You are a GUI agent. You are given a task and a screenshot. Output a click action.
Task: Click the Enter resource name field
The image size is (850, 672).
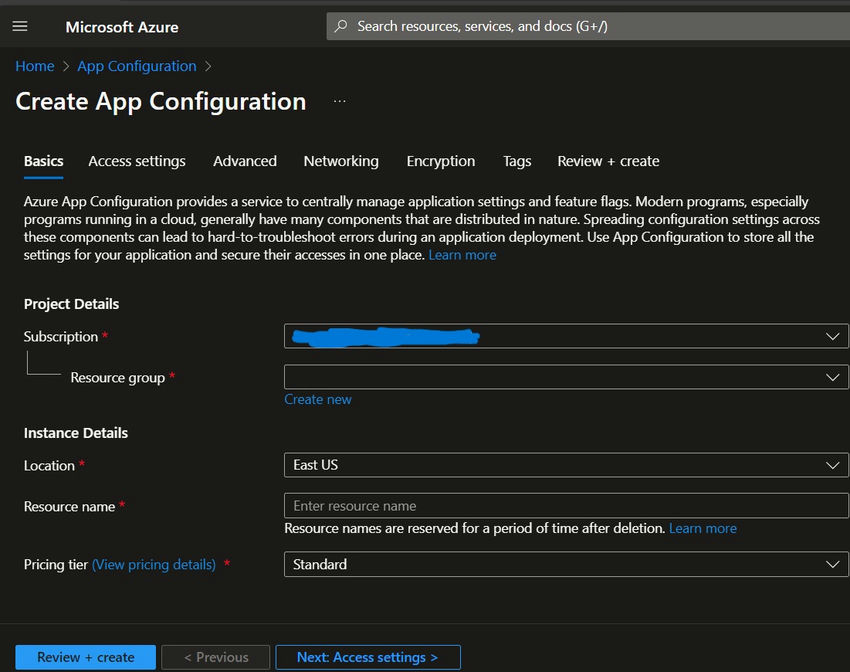point(566,506)
